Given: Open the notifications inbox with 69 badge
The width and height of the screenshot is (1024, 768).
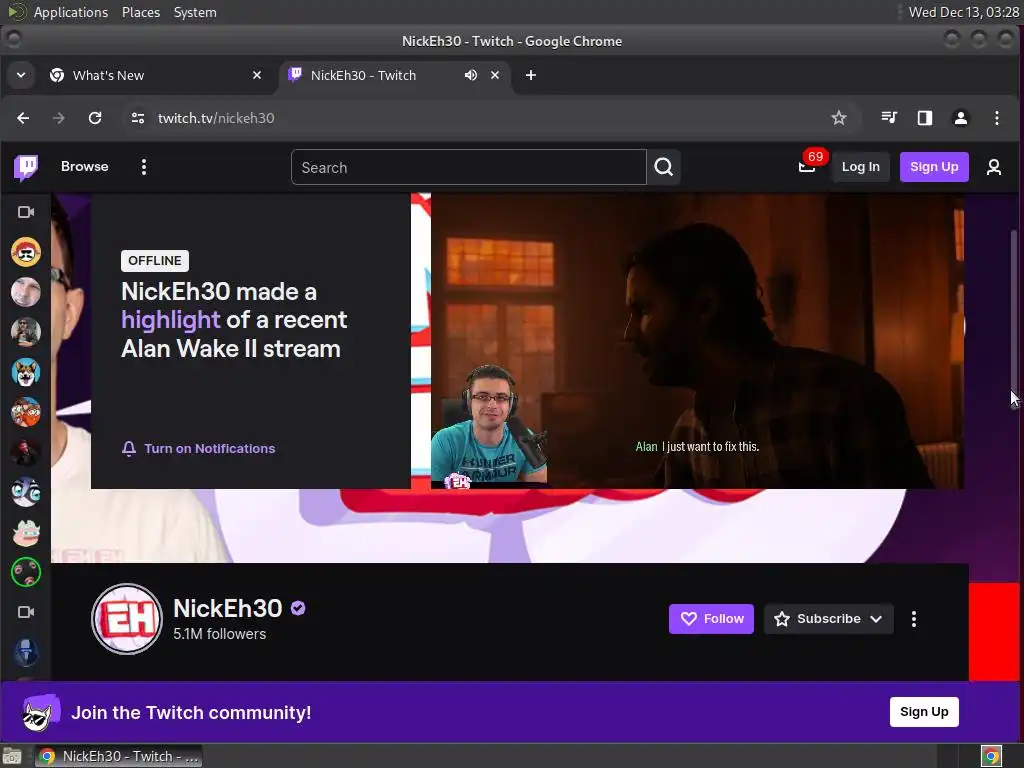Looking at the screenshot, I should click(x=807, y=167).
